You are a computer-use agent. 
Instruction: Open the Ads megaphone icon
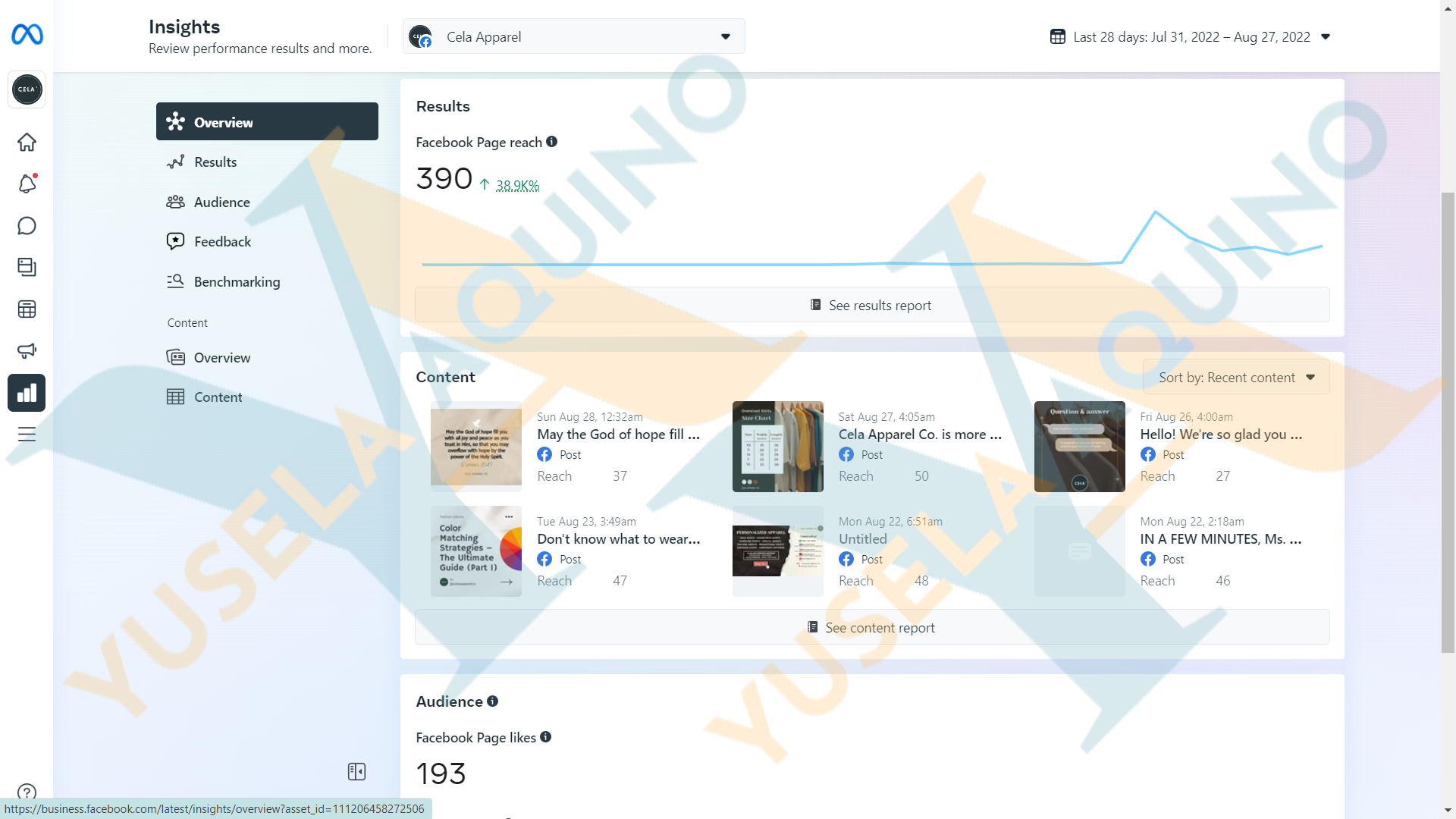pos(27,350)
